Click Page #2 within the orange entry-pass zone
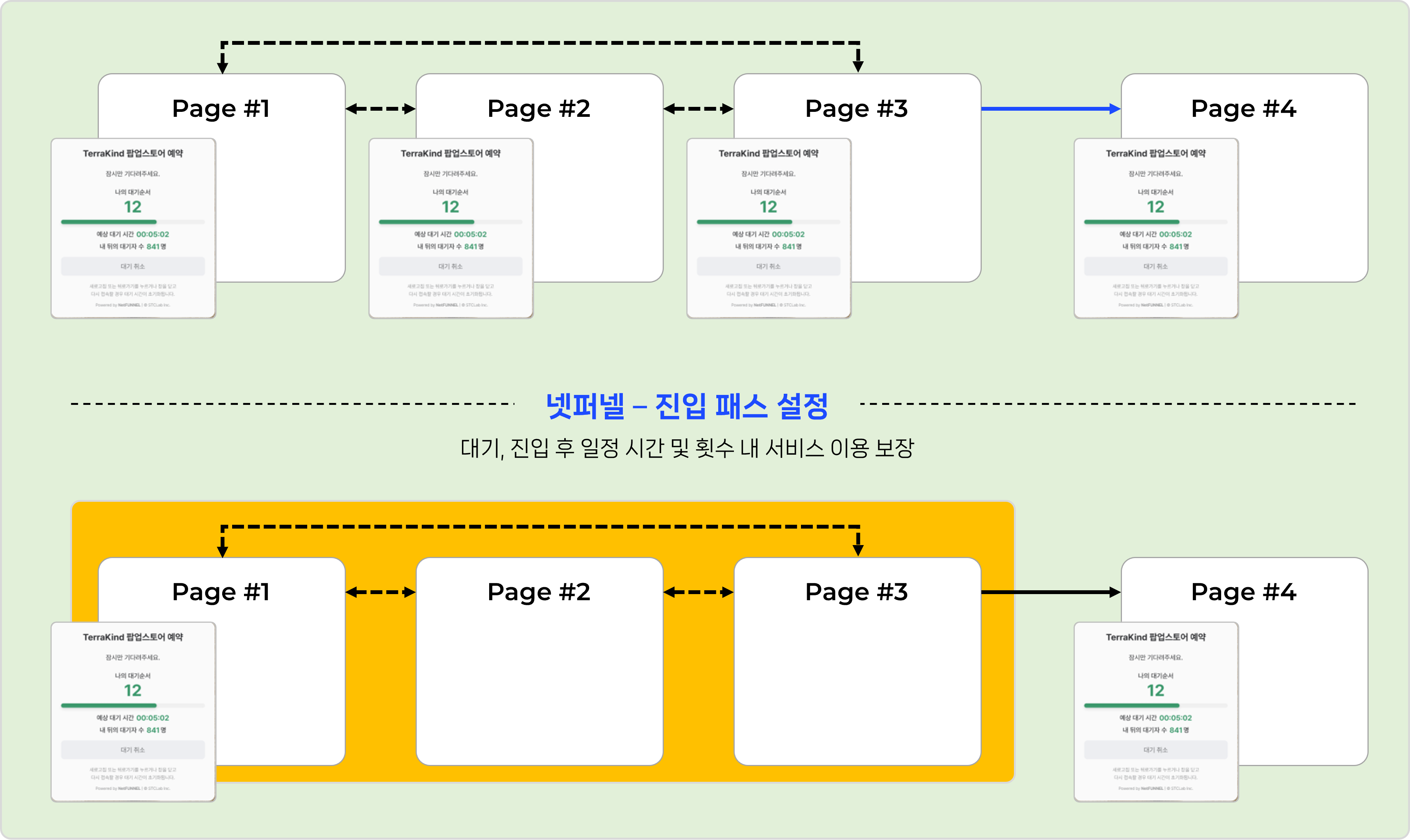1410x840 pixels. pyautogui.click(x=539, y=591)
